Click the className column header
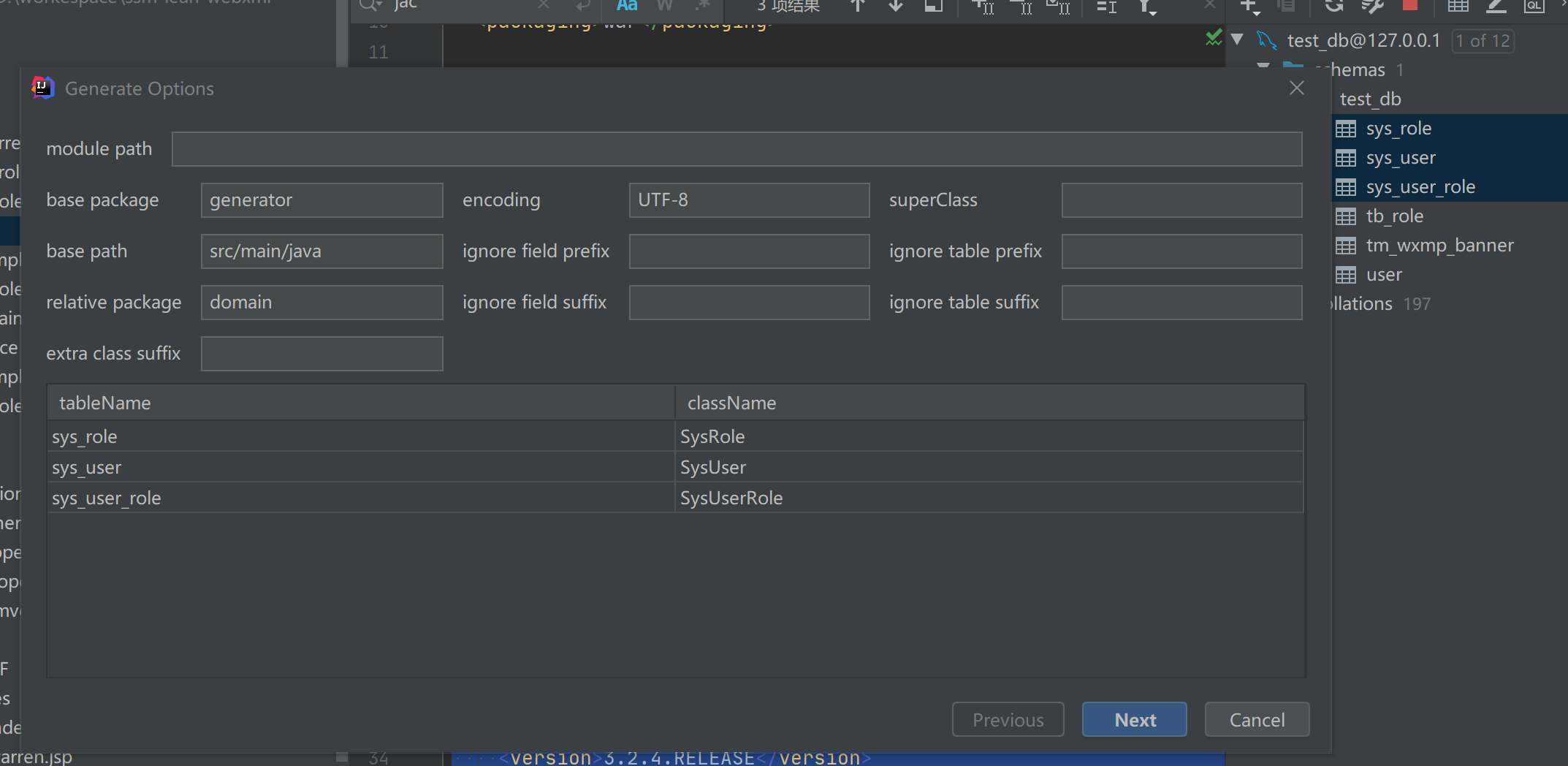The image size is (1568, 766). pos(989,403)
